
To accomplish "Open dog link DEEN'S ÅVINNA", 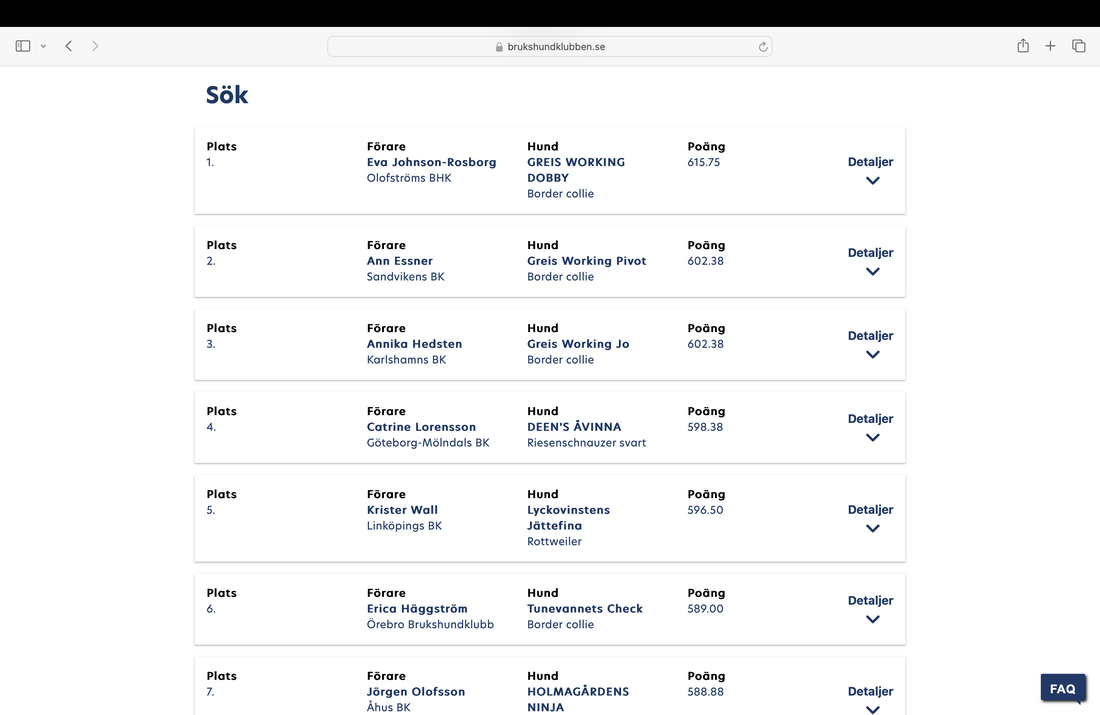I will [574, 427].
